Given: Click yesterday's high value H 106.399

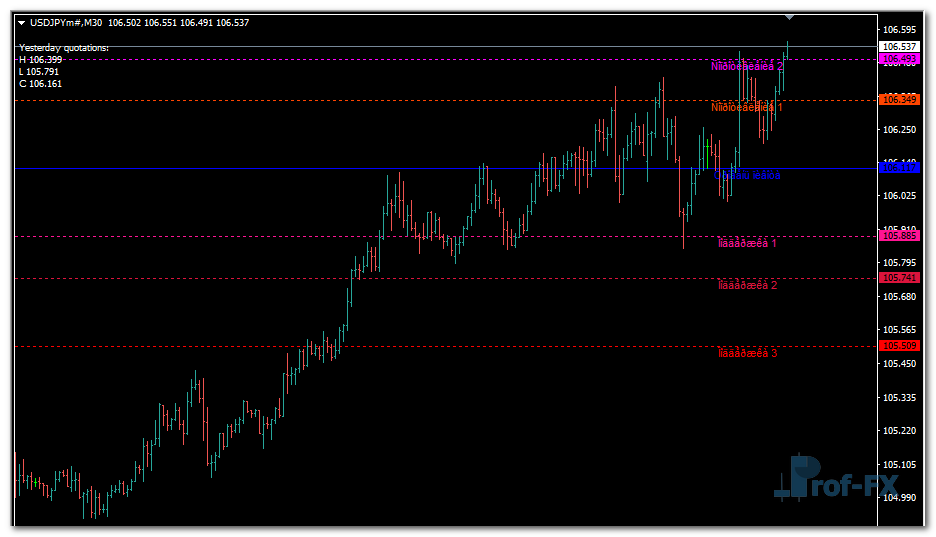Looking at the screenshot, I should 39,60.
